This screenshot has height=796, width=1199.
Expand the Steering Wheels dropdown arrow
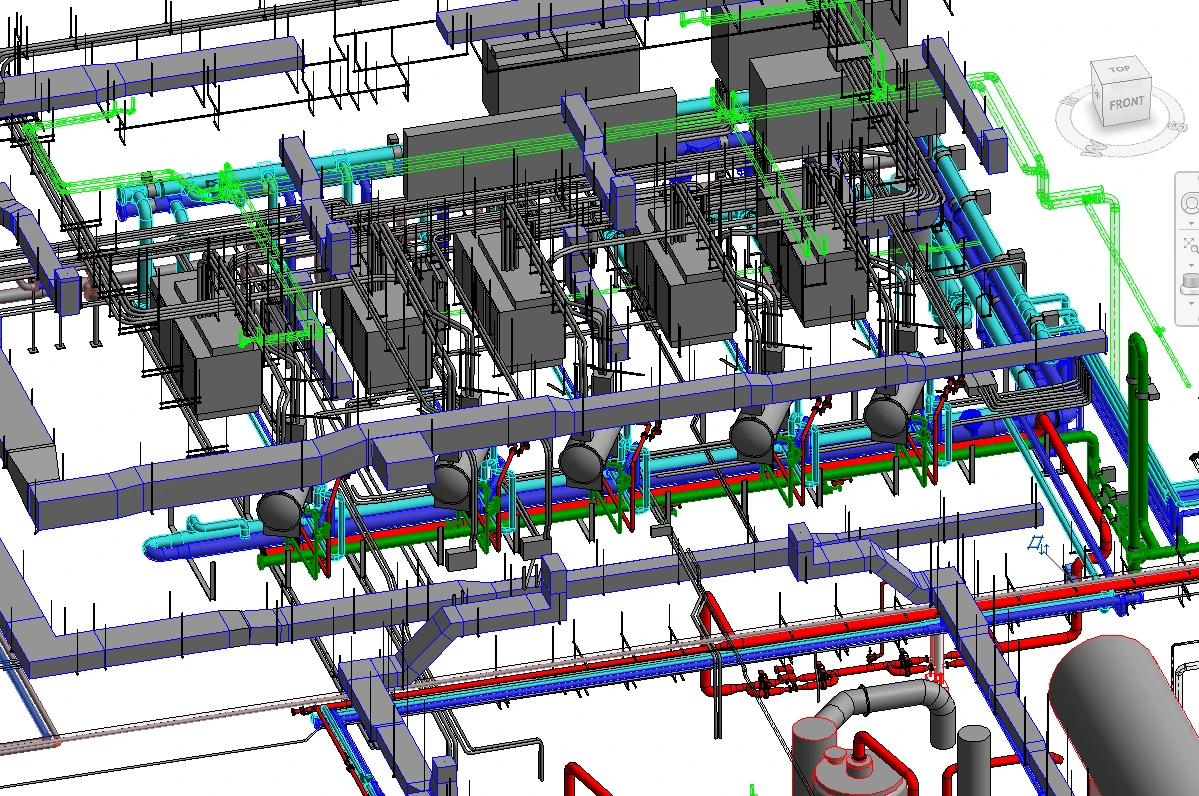coord(1191,223)
